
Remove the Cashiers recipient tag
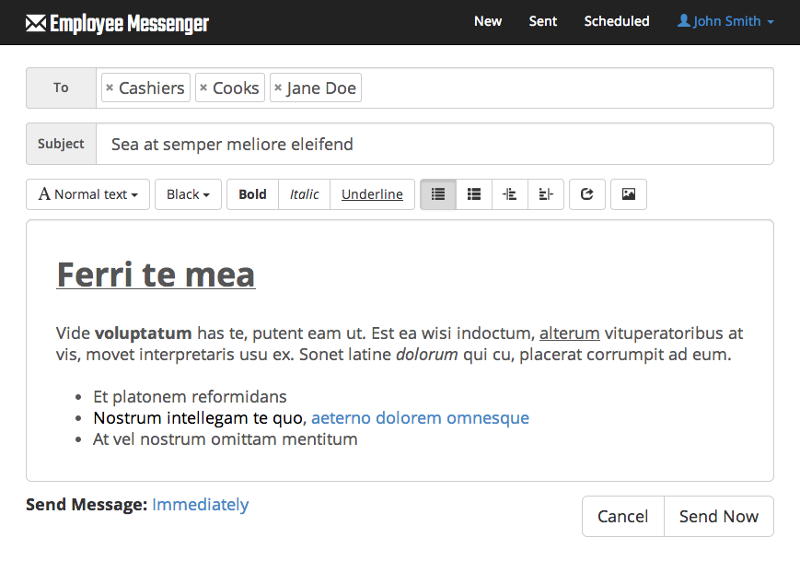[x=109, y=88]
